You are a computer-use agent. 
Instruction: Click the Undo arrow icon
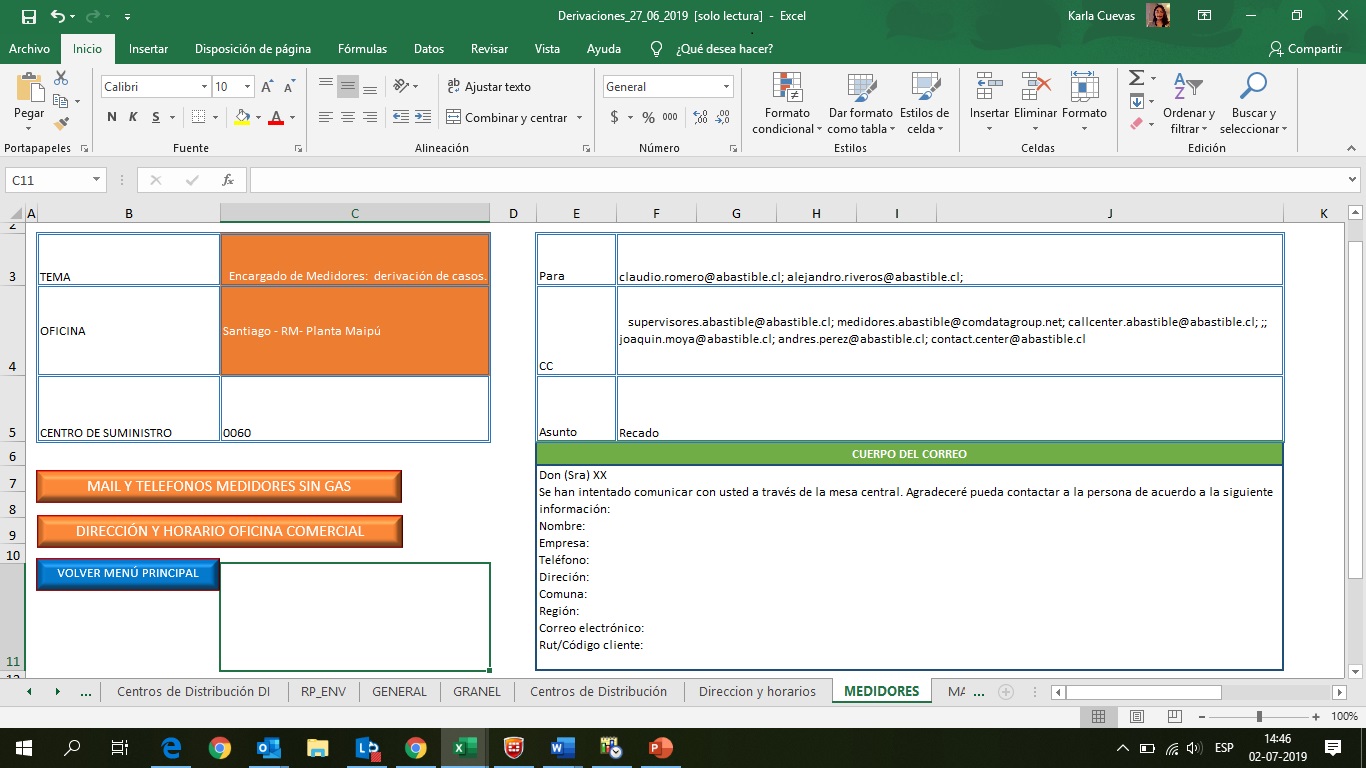(x=58, y=16)
